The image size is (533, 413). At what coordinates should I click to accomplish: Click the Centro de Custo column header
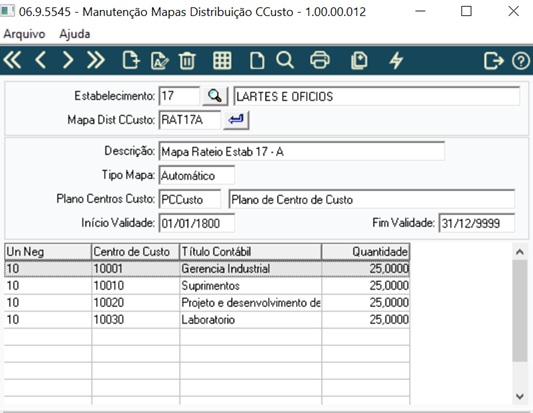point(135,252)
